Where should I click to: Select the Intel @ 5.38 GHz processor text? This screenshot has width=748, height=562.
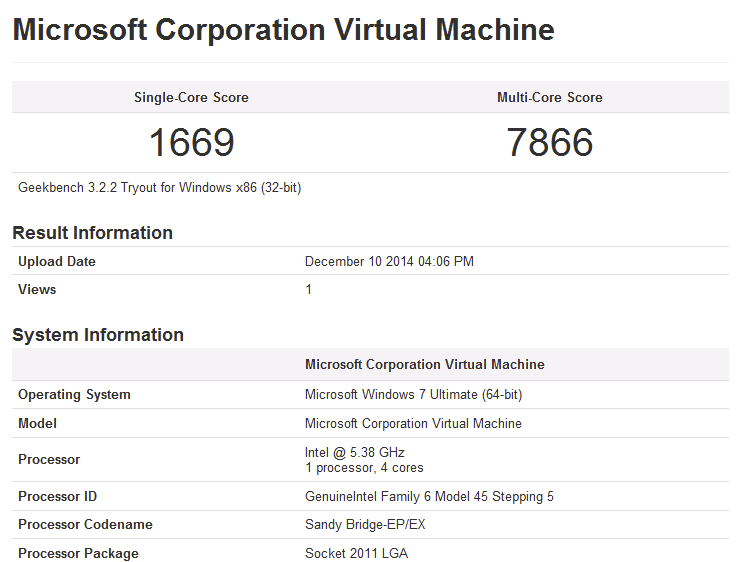click(x=354, y=452)
